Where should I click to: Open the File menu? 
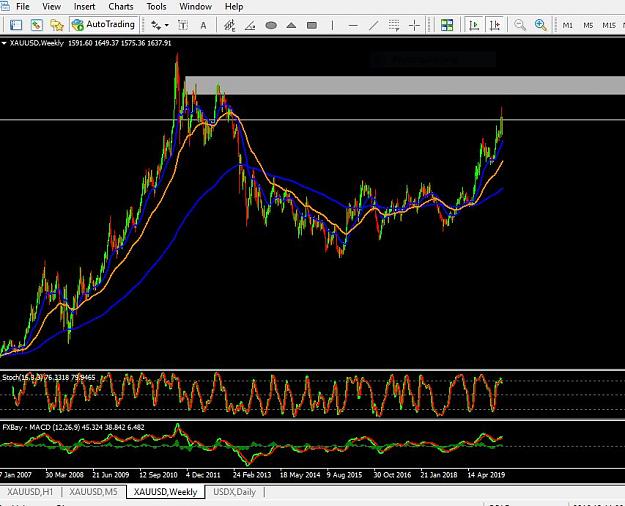23,7
